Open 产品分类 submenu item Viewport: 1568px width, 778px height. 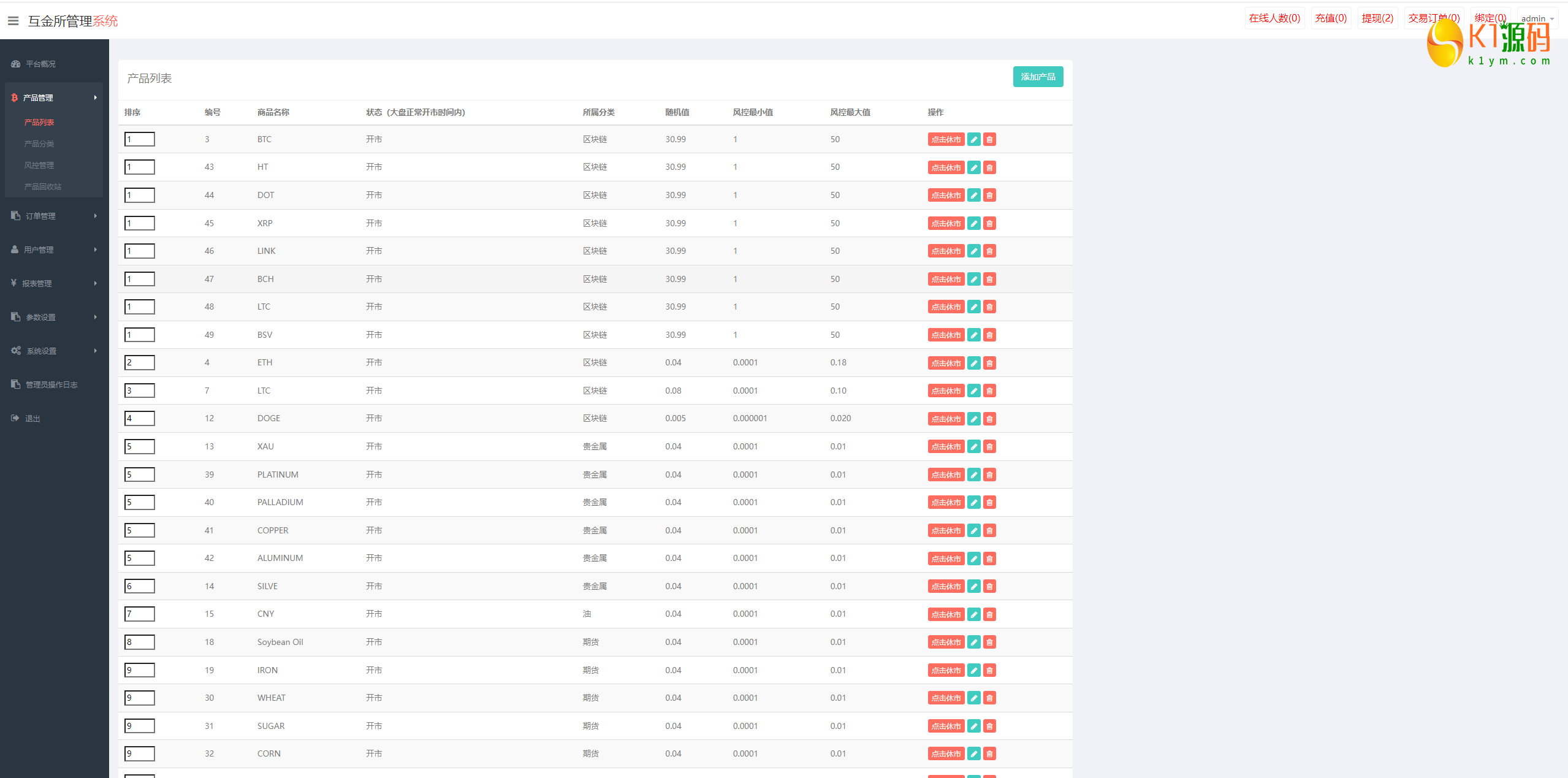[39, 143]
